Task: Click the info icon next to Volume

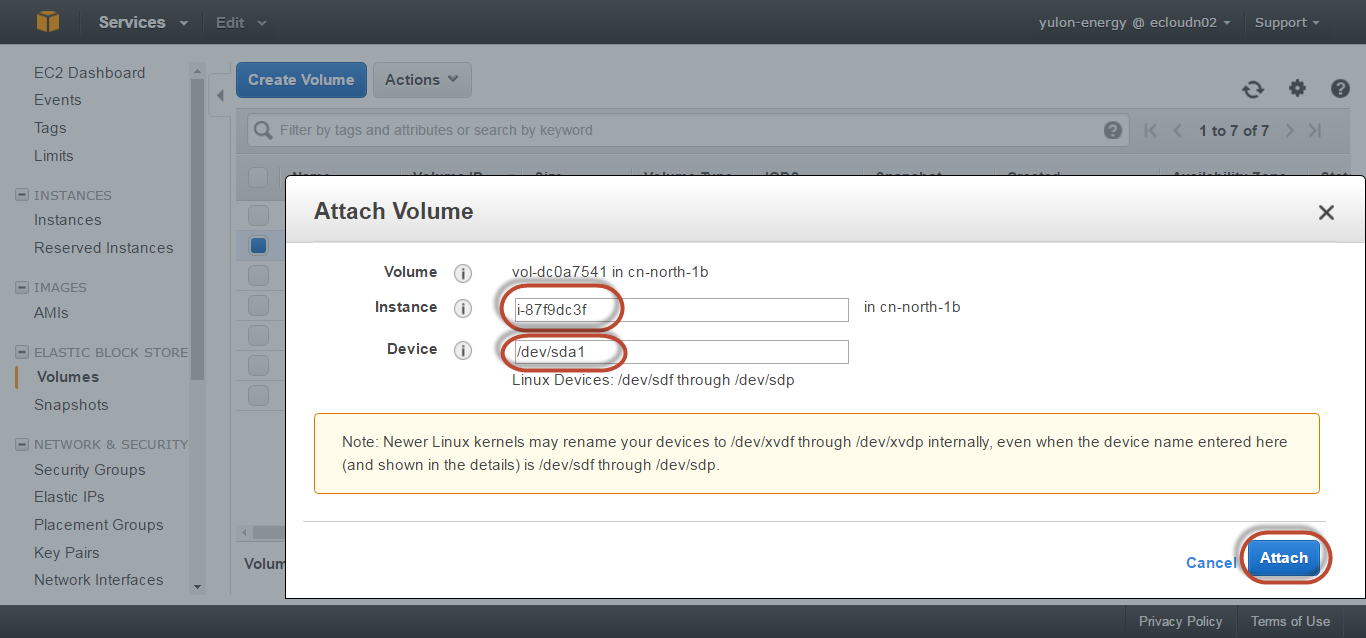Action: 462,273
